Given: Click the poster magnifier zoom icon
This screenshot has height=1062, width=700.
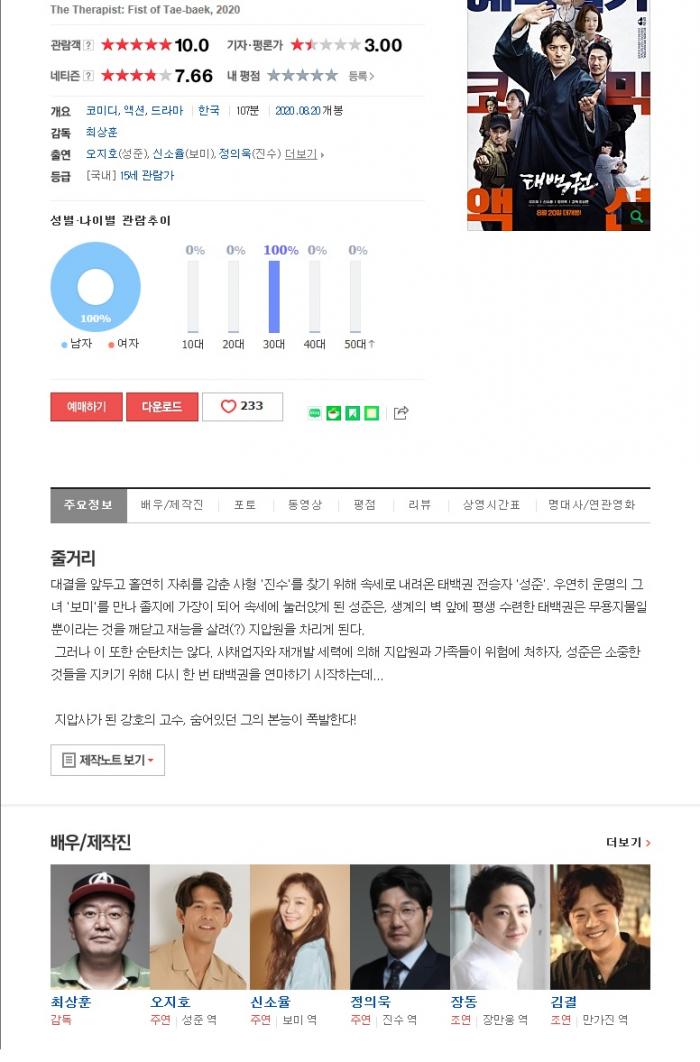Looking at the screenshot, I should (x=636, y=217).
